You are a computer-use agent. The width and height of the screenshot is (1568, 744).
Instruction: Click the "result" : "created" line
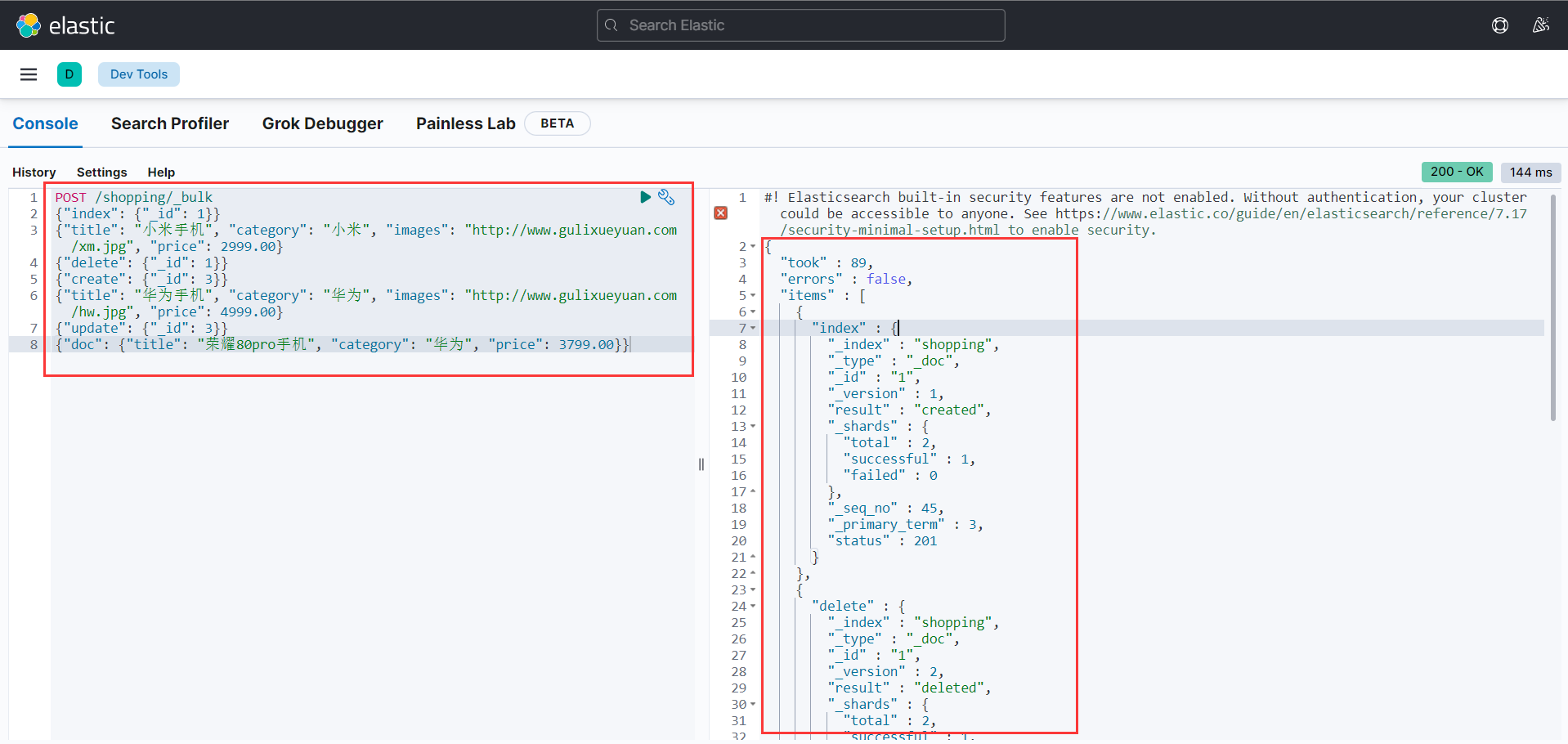(x=909, y=410)
